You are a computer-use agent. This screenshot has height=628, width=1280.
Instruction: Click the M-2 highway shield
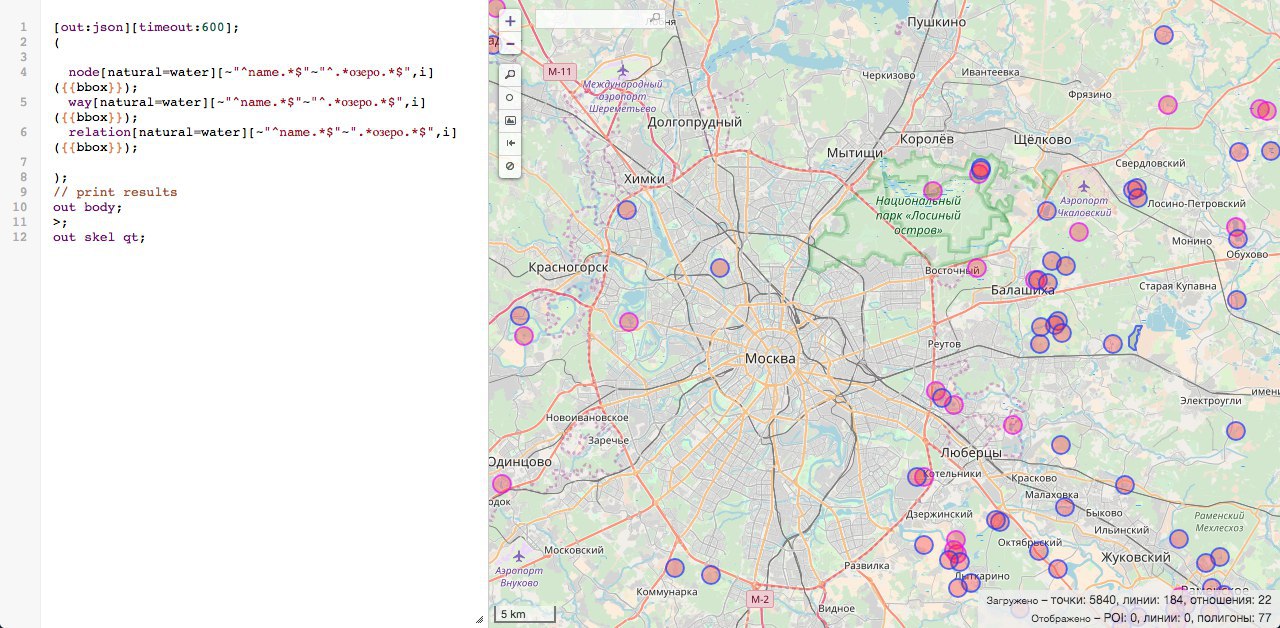760,599
